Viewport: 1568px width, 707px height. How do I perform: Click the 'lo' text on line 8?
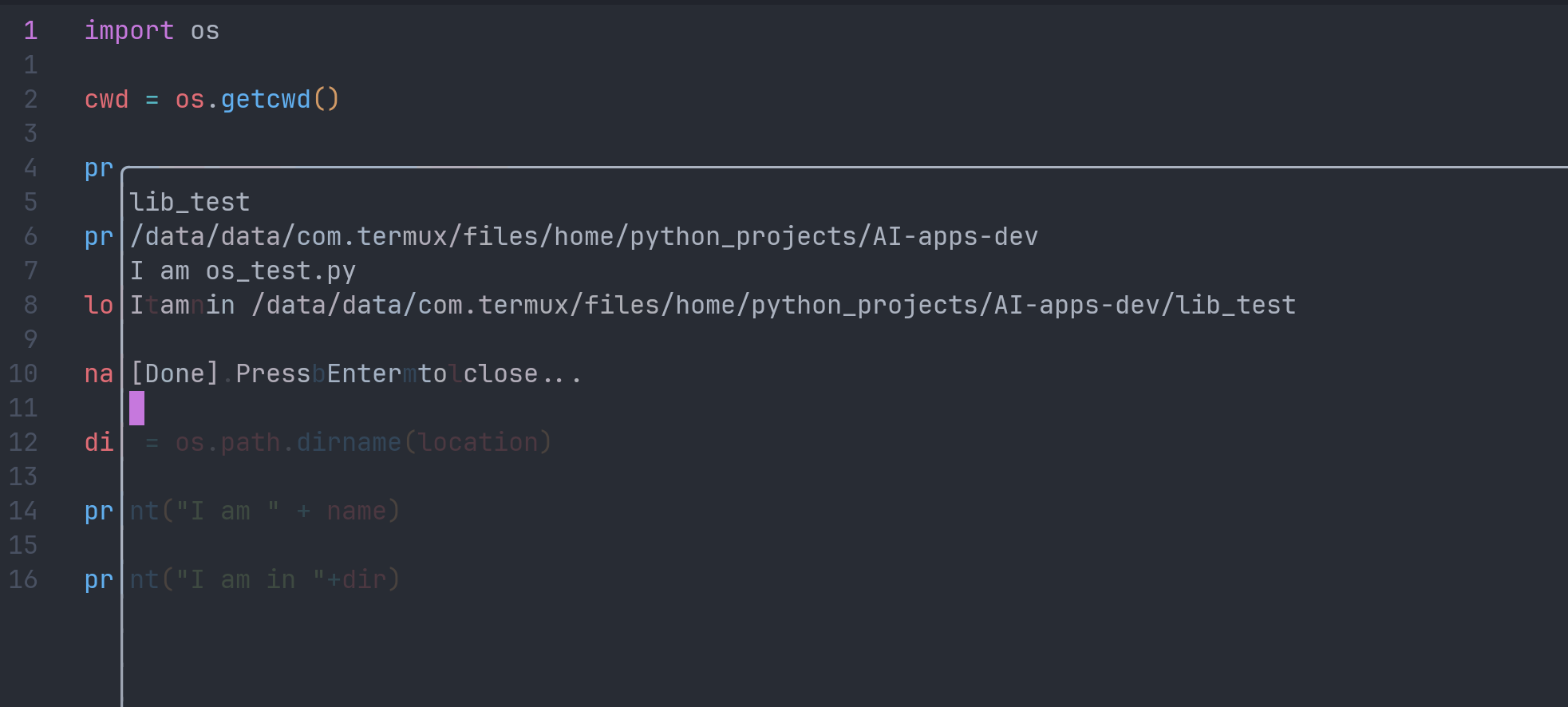(99, 305)
